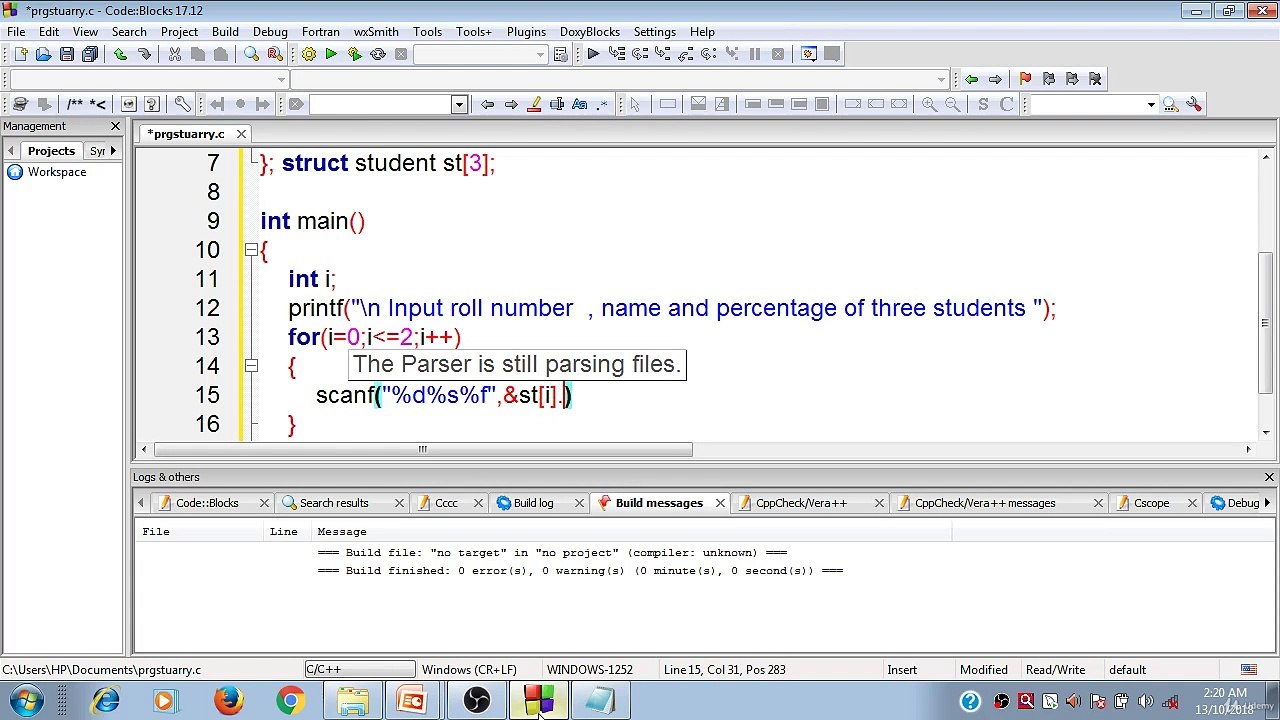This screenshot has width=1280, height=720.
Task: Open DoxyBlocks preferences wrench icon
Action: tap(183, 104)
